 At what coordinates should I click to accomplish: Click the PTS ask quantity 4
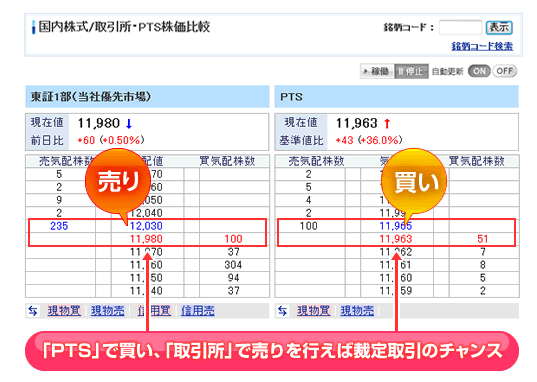click(x=309, y=200)
